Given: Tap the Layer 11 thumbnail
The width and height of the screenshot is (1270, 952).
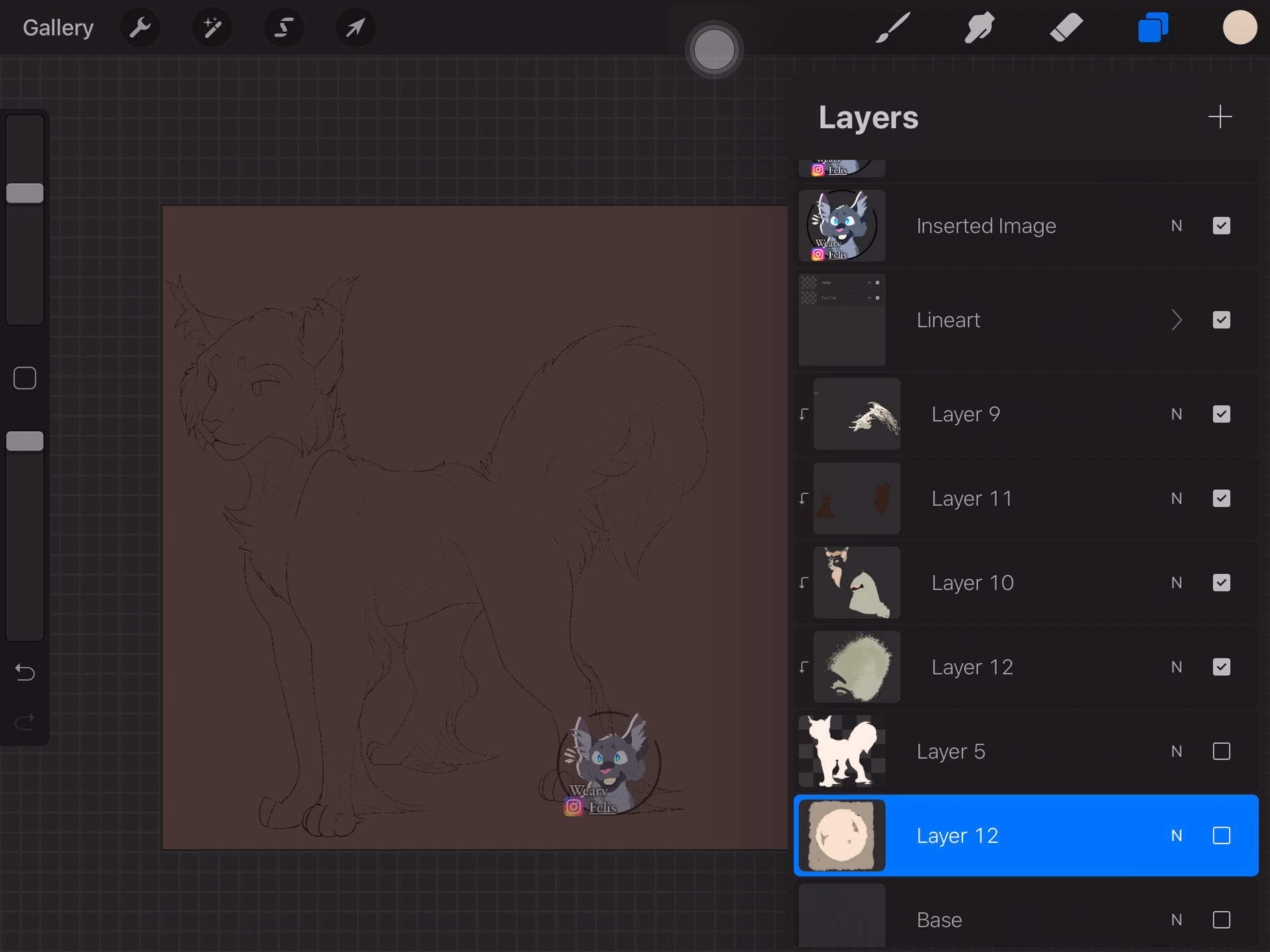Looking at the screenshot, I should (857, 498).
